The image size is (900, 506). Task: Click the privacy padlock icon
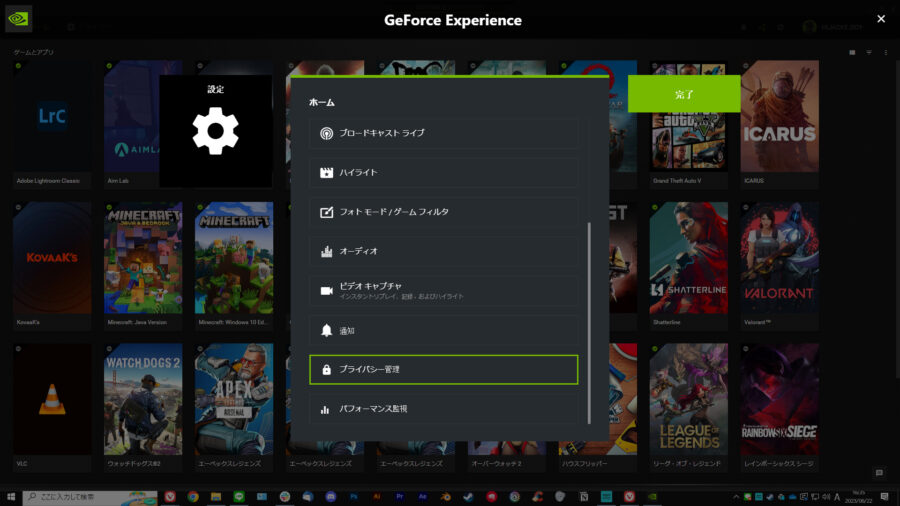click(x=326, y=369)
